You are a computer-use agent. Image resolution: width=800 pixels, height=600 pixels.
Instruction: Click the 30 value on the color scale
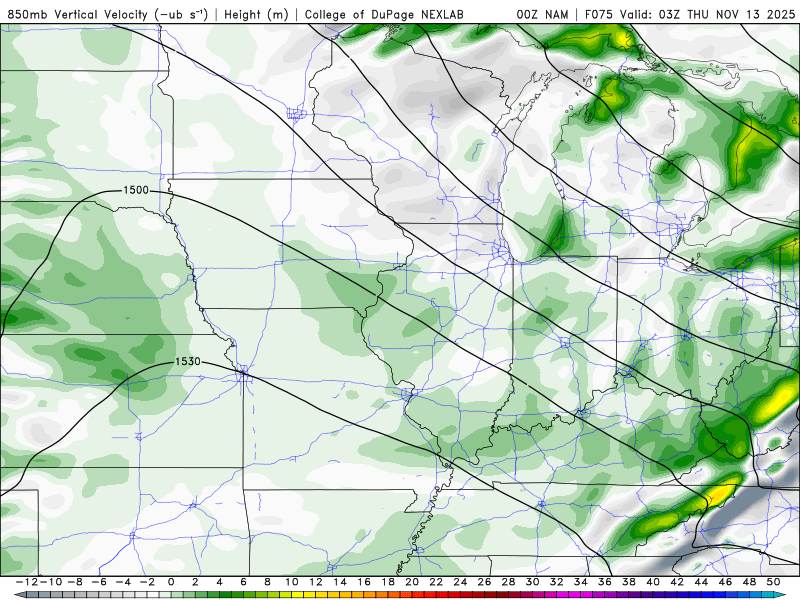pyautogui.click(x=533, y=582)
